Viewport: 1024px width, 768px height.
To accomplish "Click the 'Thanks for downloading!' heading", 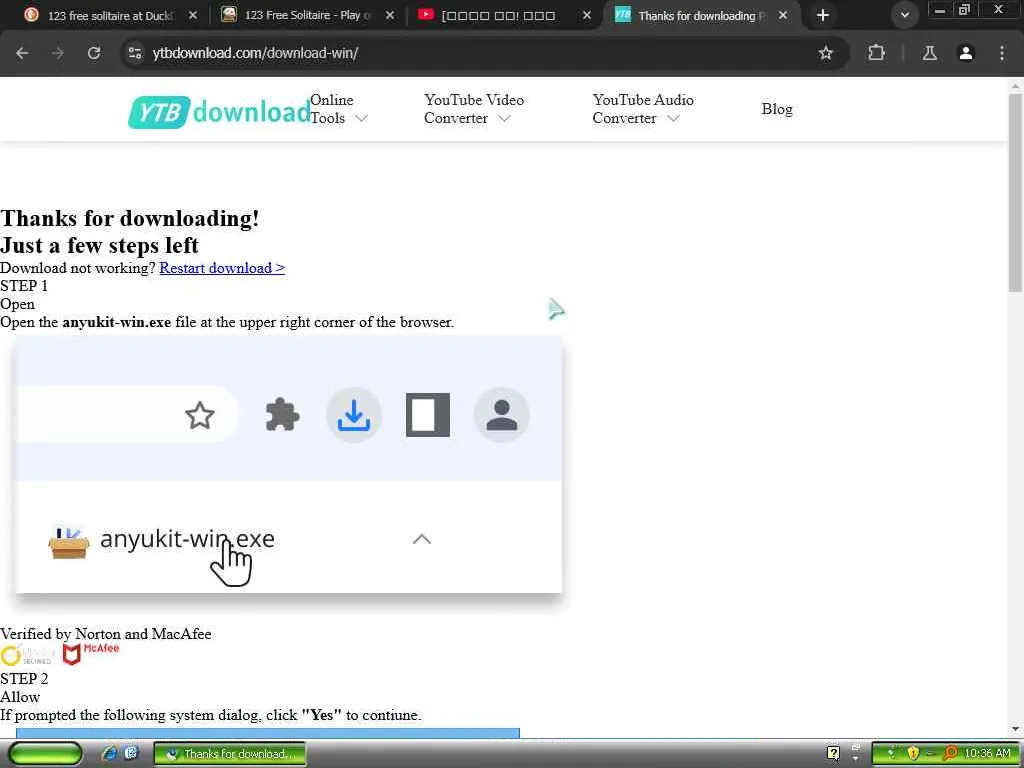I will click(x=130, y=218).
